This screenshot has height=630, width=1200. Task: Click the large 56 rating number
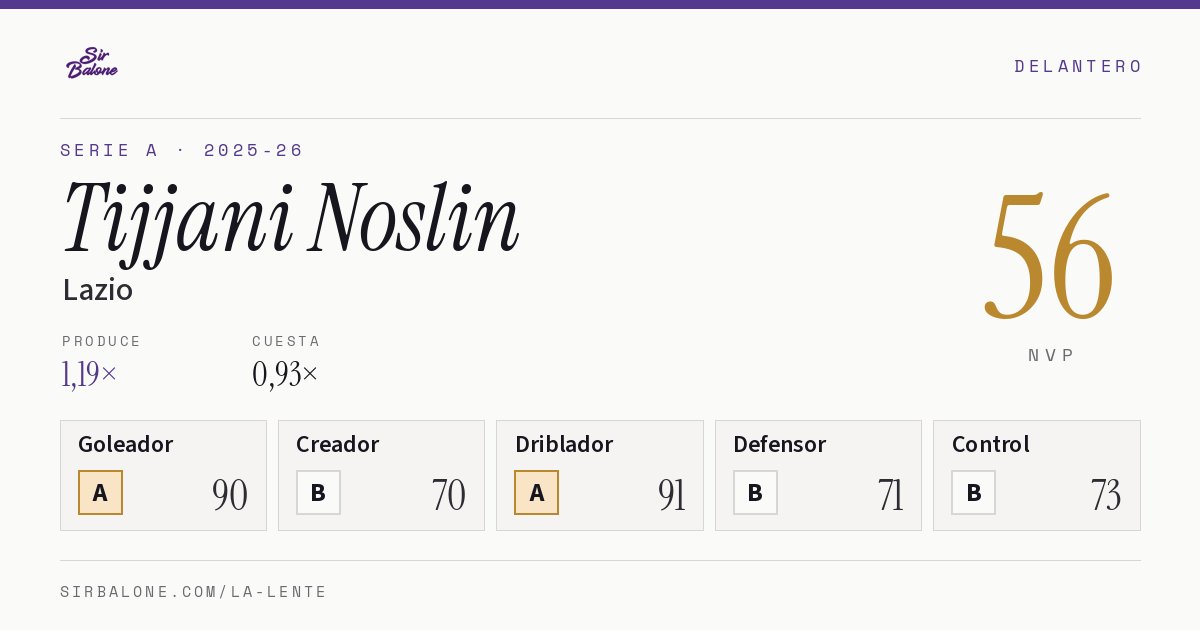[x=1050, y=256]
